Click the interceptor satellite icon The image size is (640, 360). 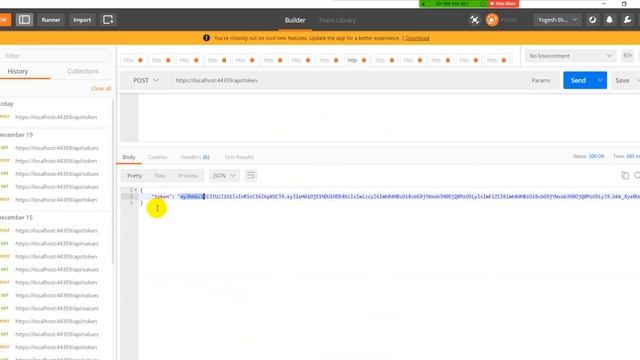click(x=474, y=20)
